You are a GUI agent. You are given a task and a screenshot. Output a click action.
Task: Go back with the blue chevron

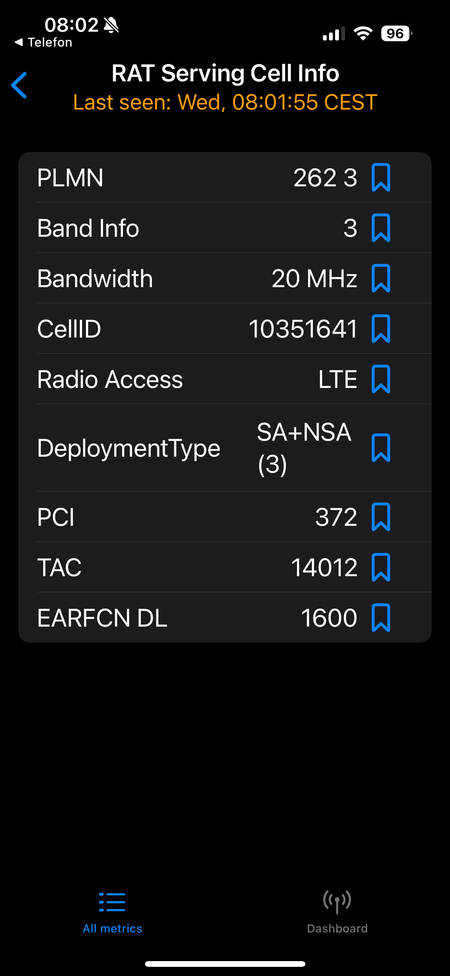(x=19, y=85)
